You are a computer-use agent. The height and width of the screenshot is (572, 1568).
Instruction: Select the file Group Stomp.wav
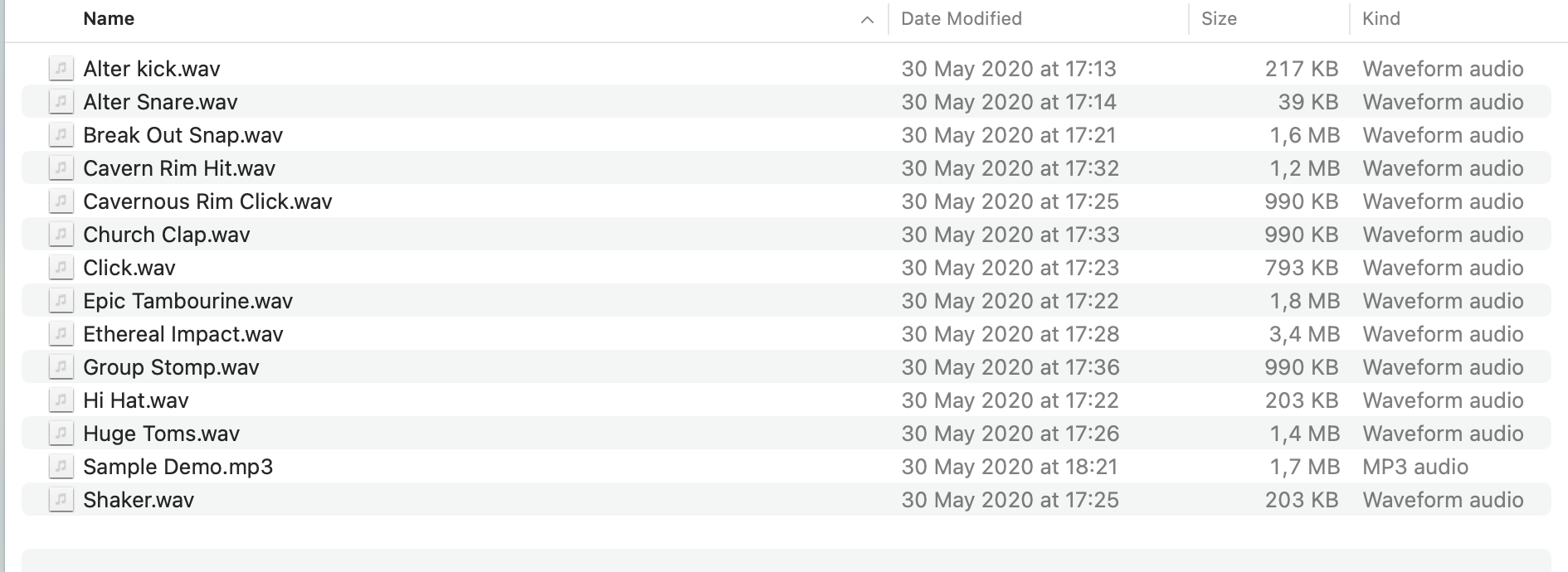coord(171,367)
